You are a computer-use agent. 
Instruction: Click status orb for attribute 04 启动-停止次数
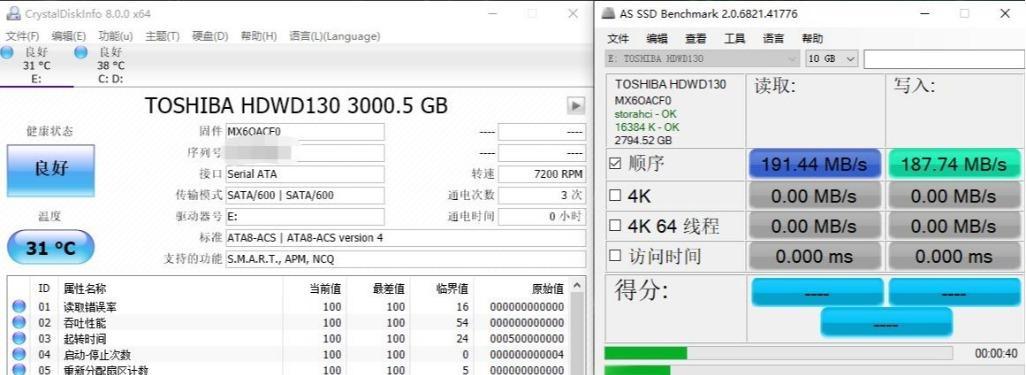tap(19, 355)
